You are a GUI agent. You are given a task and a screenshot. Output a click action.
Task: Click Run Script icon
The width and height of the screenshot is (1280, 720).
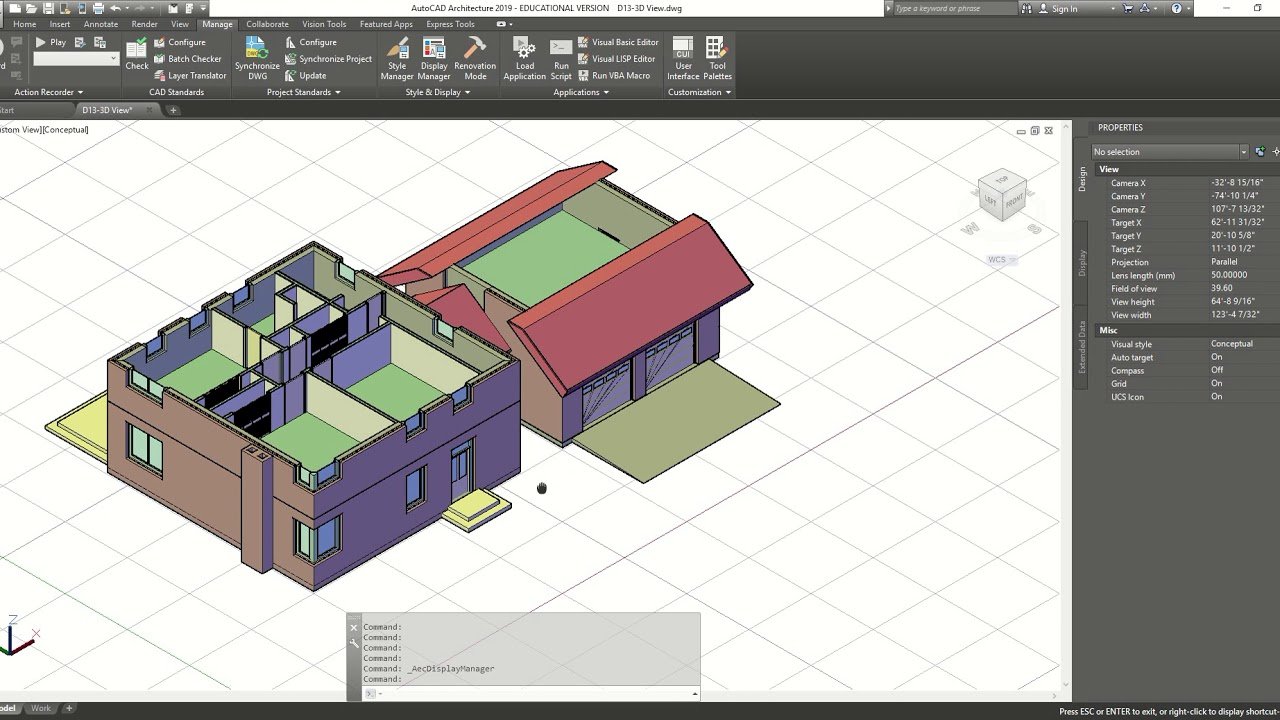point(561,59)
